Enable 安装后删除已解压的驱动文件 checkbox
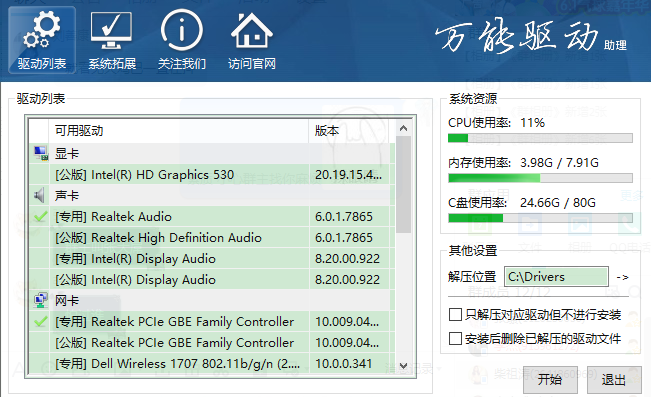 [x=455, y=338]
